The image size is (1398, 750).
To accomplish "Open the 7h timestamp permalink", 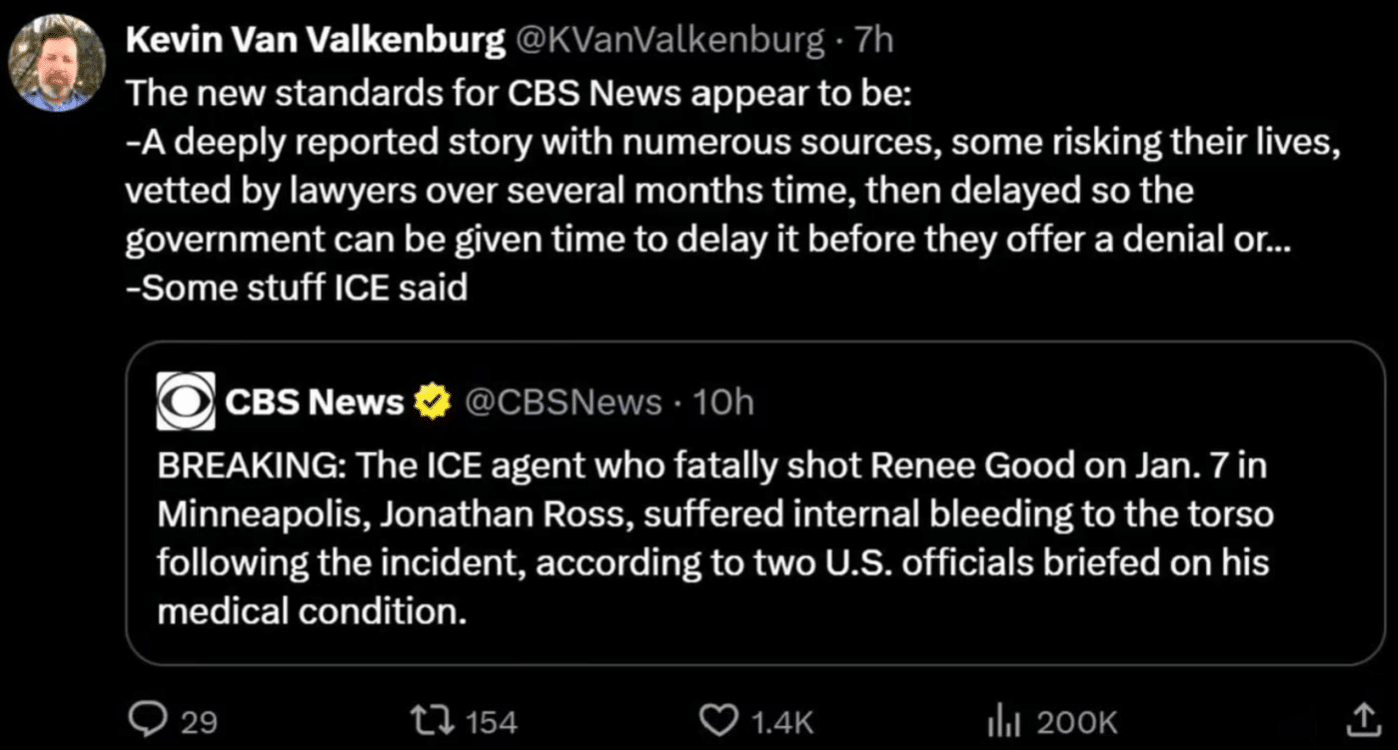I will point(875,40).
